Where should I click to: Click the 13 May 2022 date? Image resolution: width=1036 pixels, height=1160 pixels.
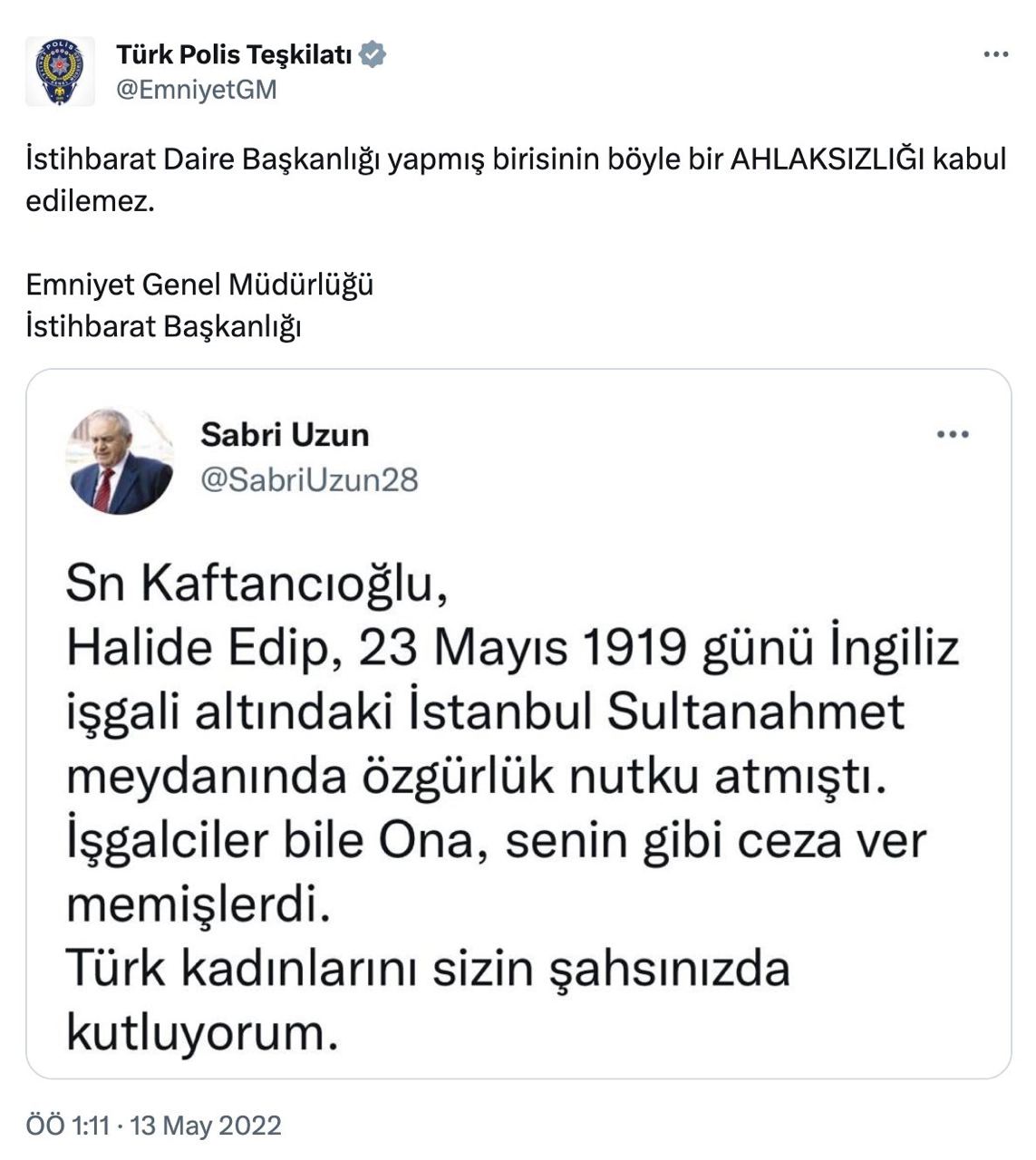point(207,1126)
